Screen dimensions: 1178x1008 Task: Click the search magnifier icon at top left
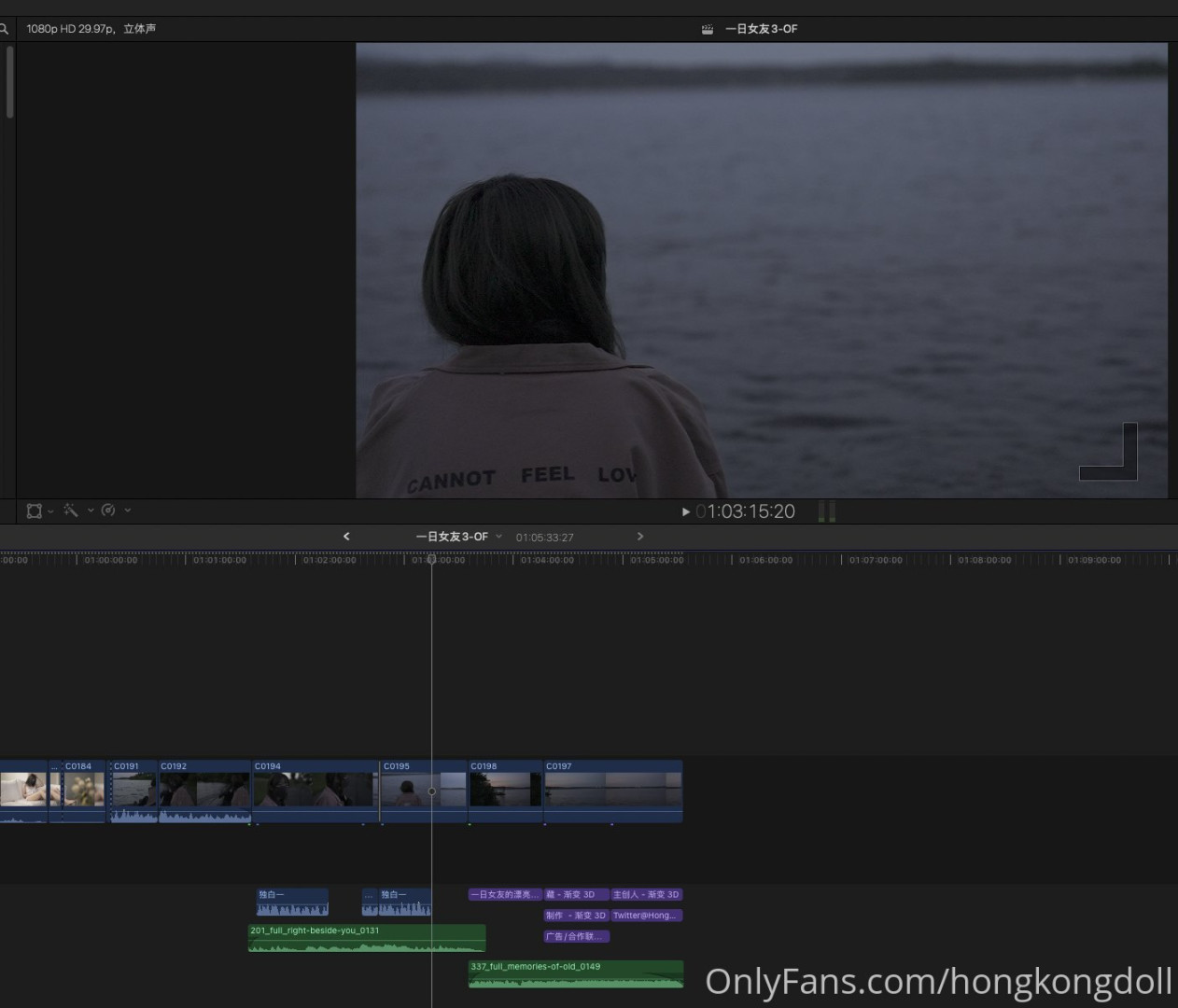[x=4, y=29]
